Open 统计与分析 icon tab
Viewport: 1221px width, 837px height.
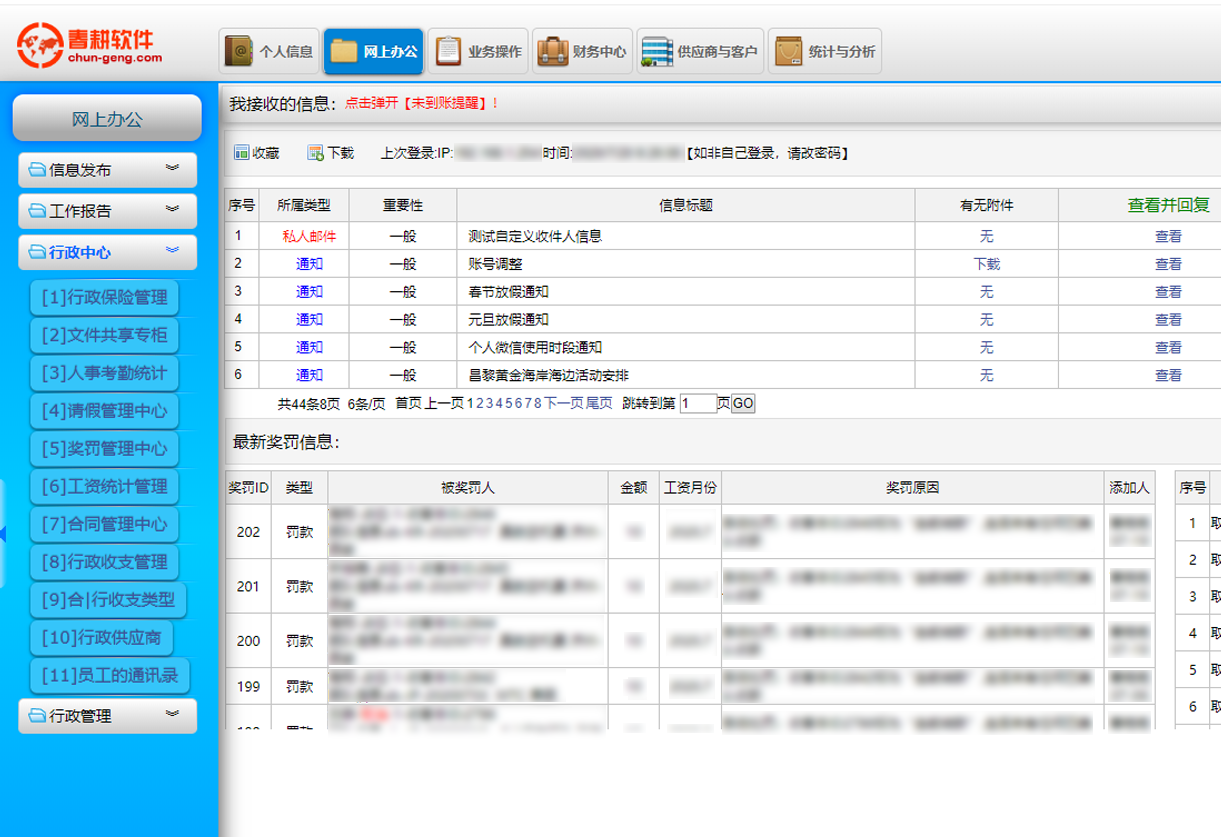(788, 51)
